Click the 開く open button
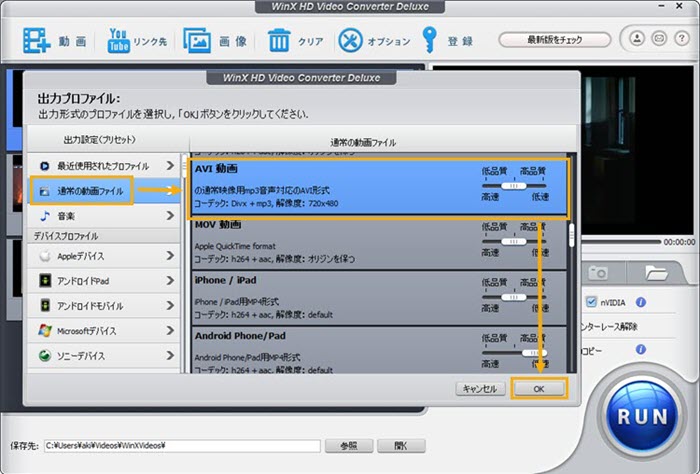The image size is (700, 474). coord(401,445)
